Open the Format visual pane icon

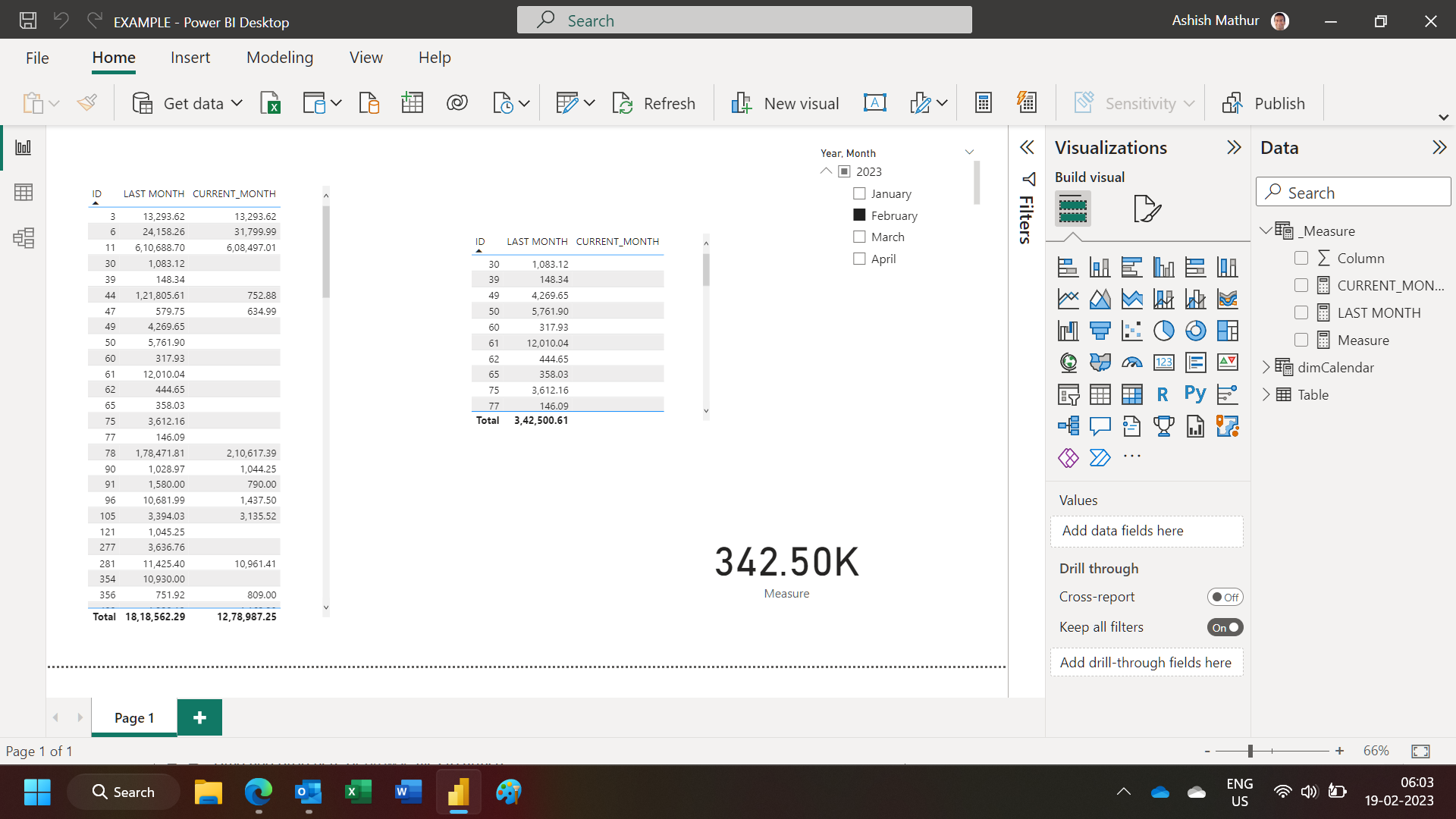[x=1147, y=209]
